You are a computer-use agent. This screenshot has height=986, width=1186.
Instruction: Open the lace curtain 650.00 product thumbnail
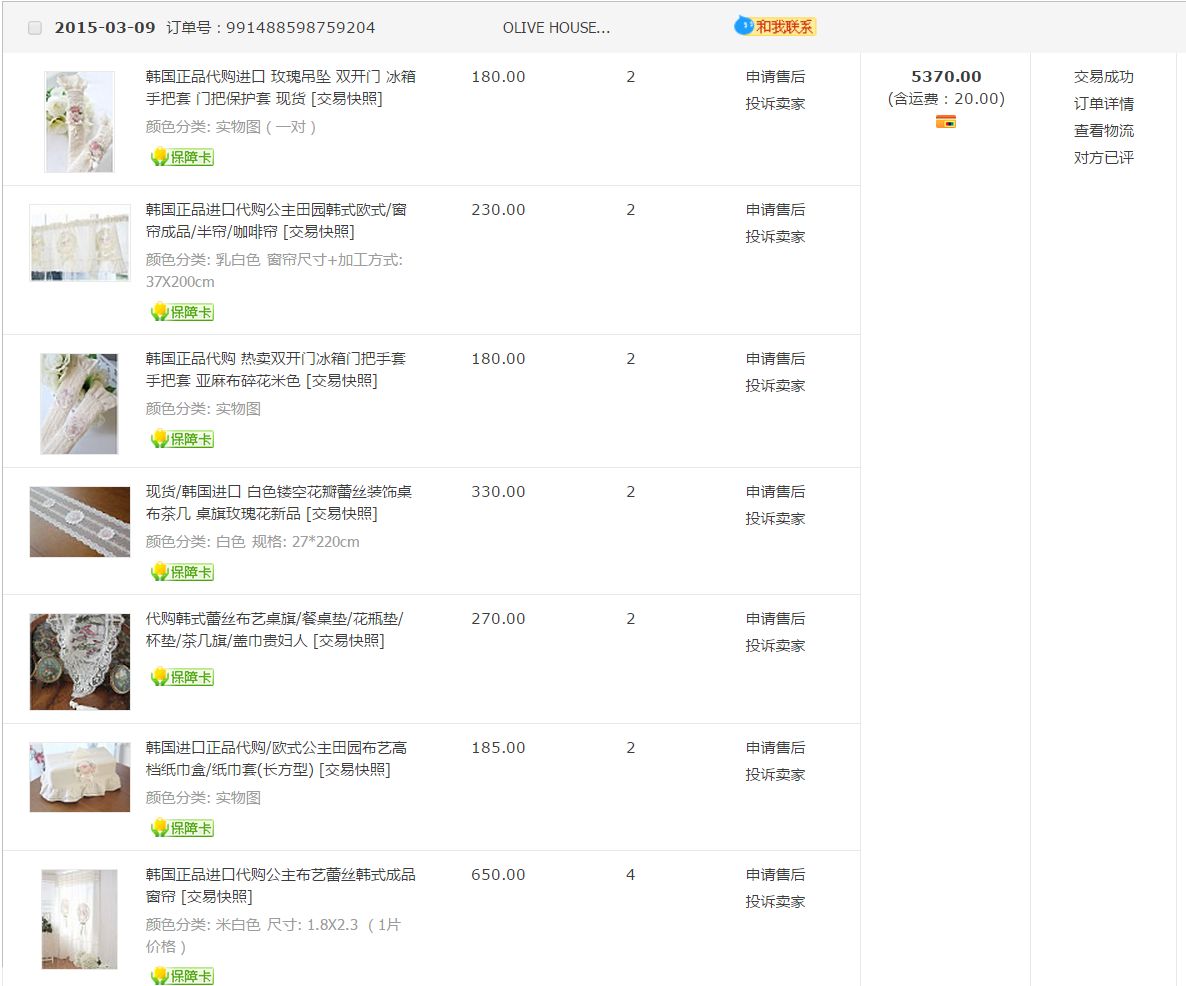point(79,918)
